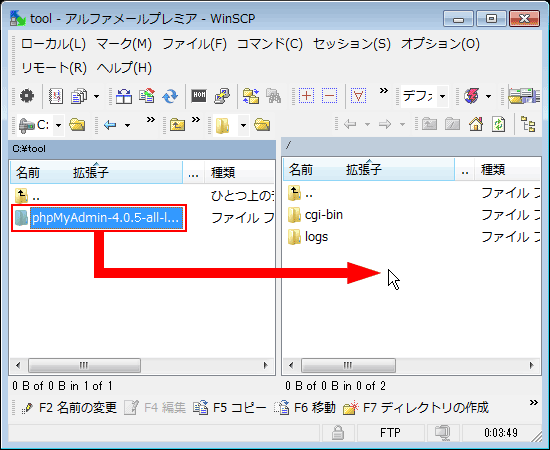Image resolution: width=550 pixels, height=450 pixels.
Task: Click the F5 コピー button
Action: tap(230, 408)
